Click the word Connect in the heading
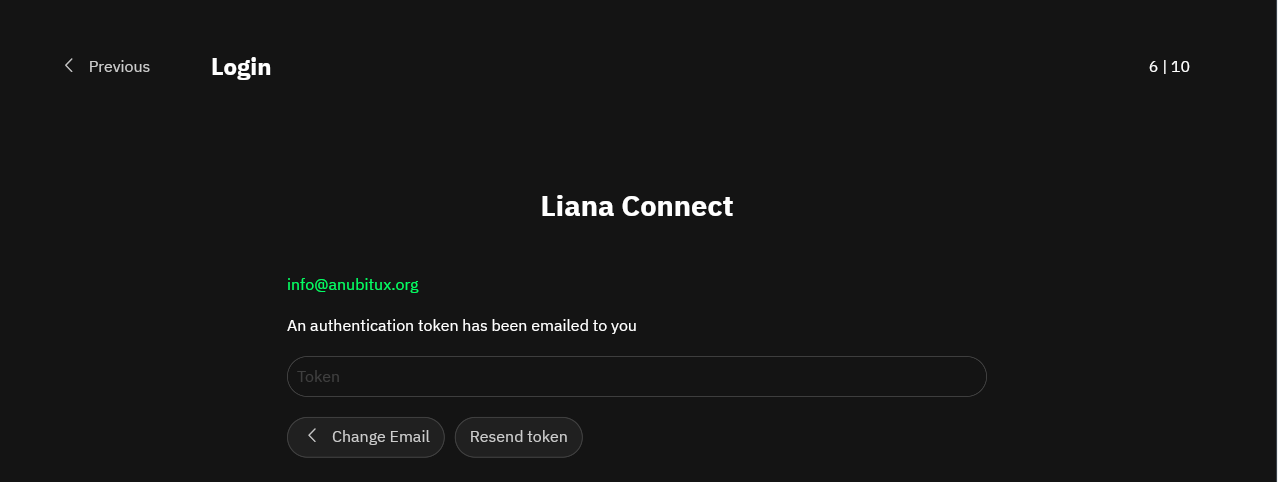1278x482 pixels. tap(677, 206)
